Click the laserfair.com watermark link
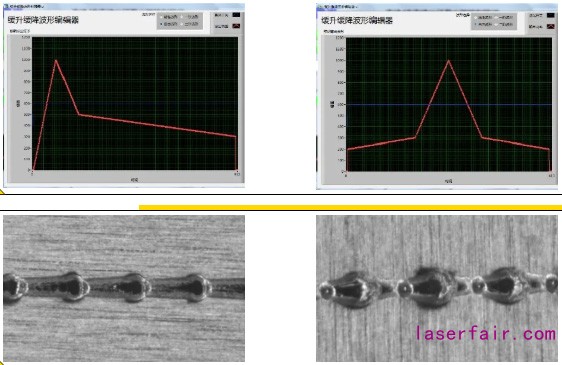This screenshot has width=562, height=365. click(x=486, y=333)
